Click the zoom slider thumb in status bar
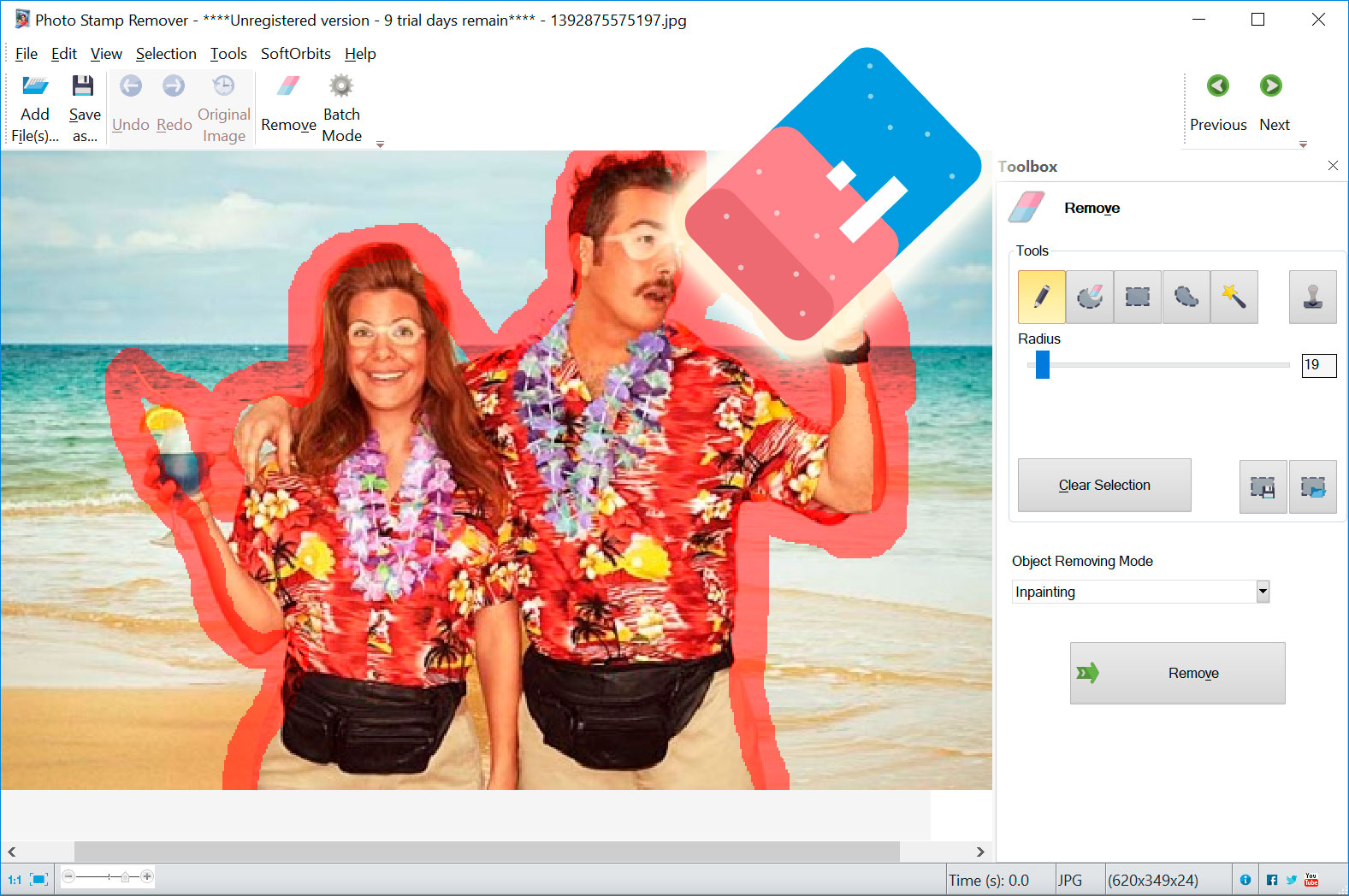The height and width of the screenshot is (896, 1349). [126, 876]
